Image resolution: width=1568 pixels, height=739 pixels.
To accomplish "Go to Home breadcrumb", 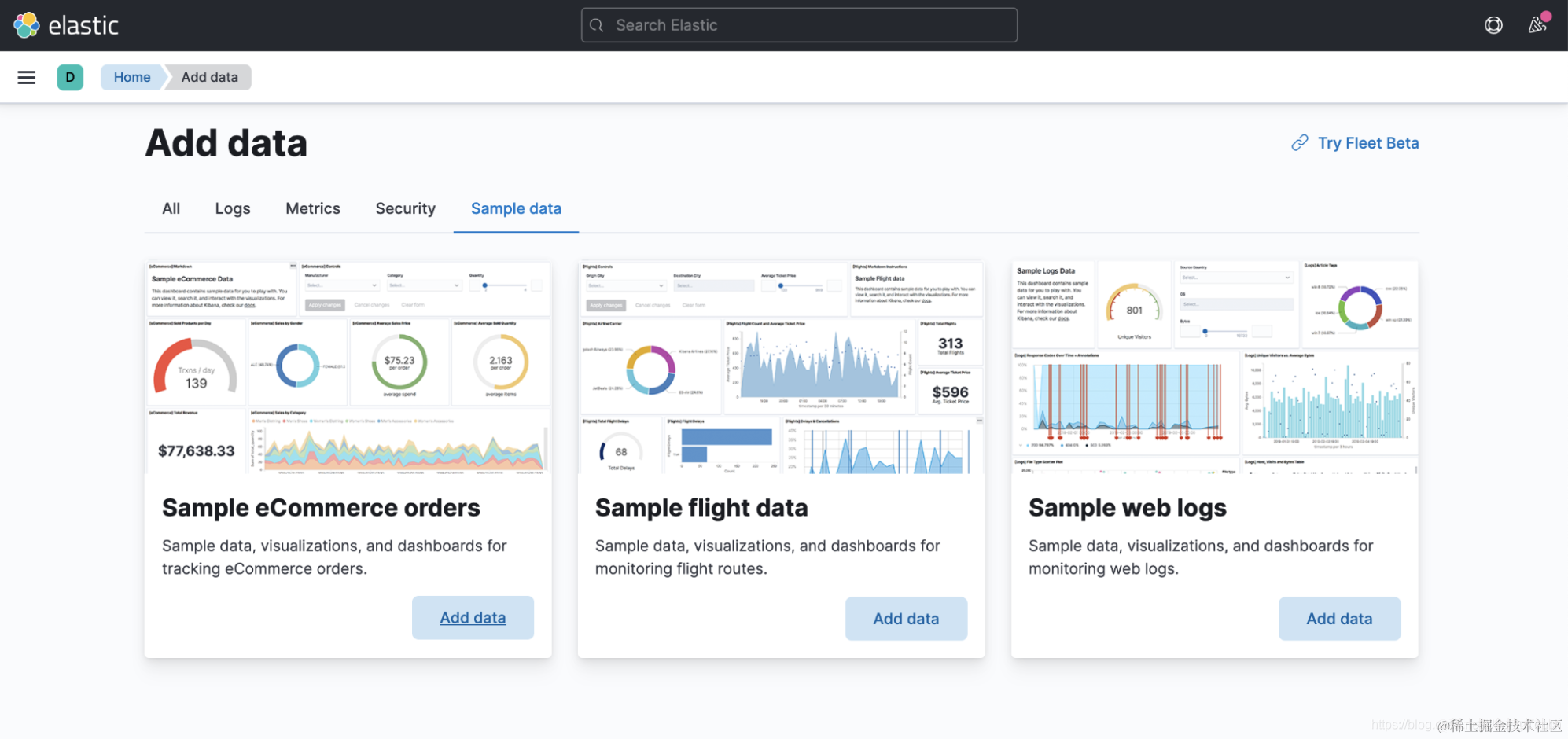I will [132, 77].
